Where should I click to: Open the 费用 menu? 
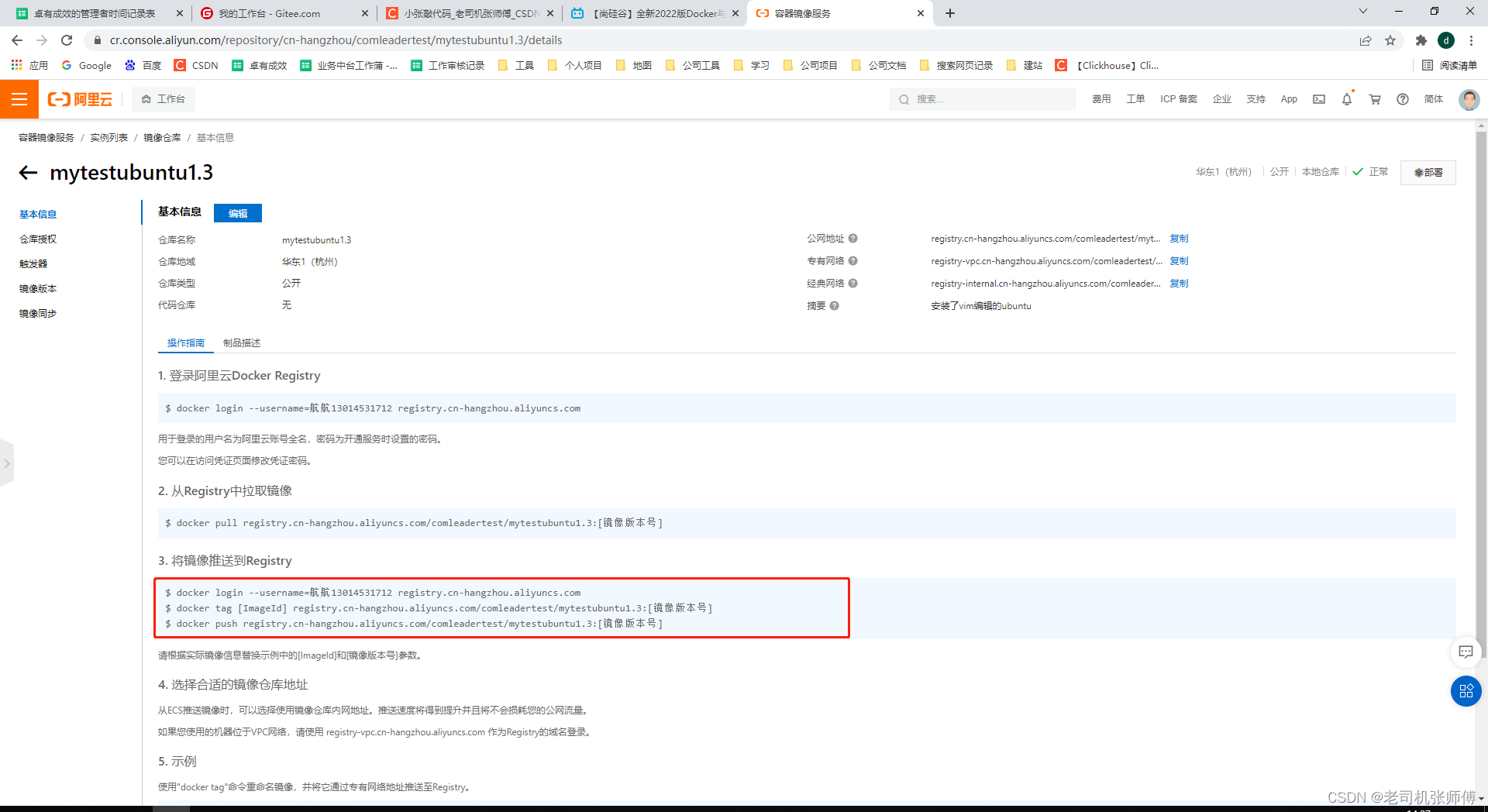(x=1101, y=99)
